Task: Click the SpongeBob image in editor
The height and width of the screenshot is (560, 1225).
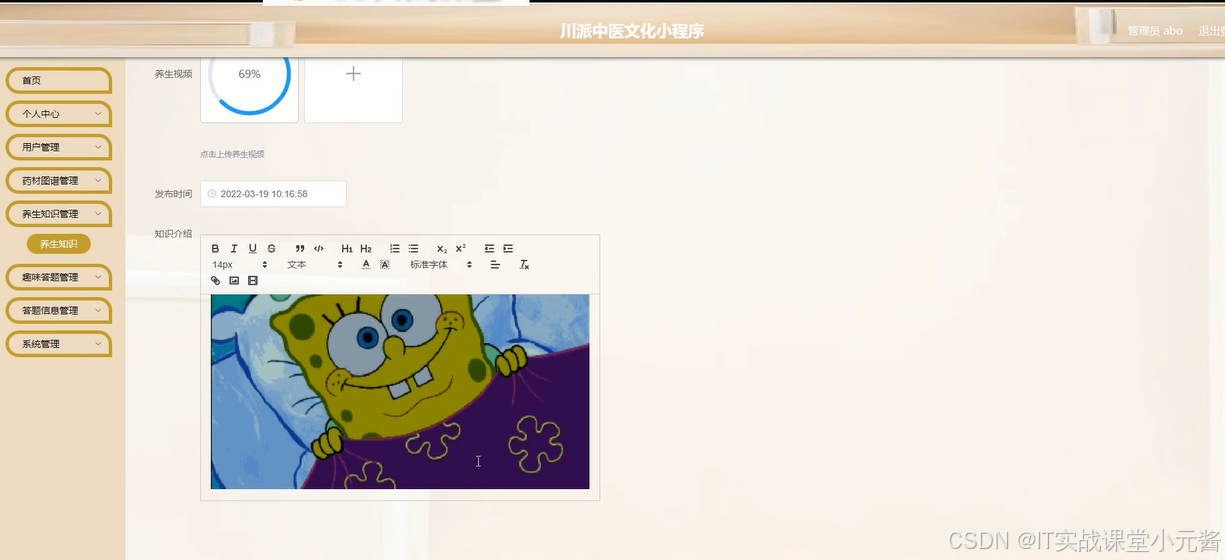Action: pos(400,391)
